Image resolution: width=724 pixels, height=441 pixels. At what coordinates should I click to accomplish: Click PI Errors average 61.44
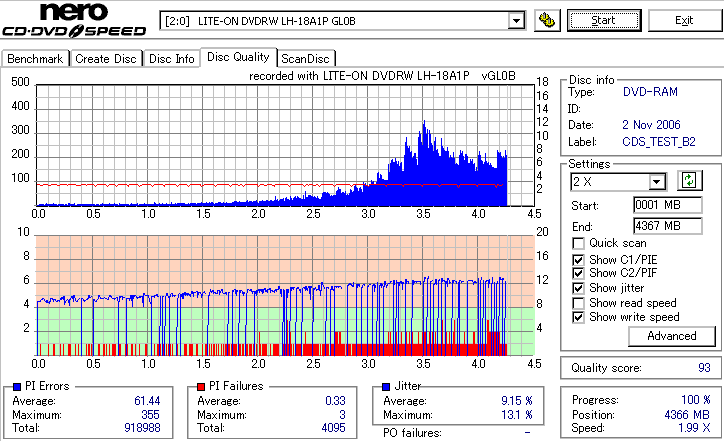point(147,401)
